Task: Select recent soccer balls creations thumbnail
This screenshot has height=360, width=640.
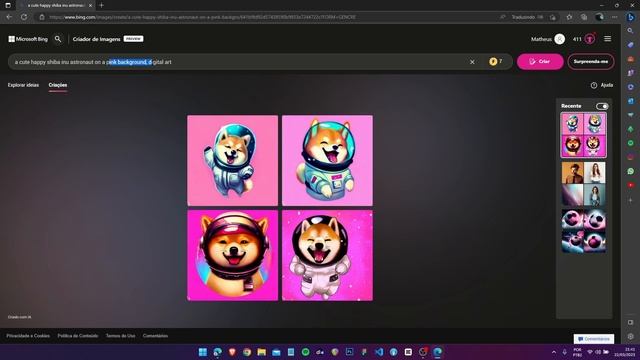Action: pos(584,231)
